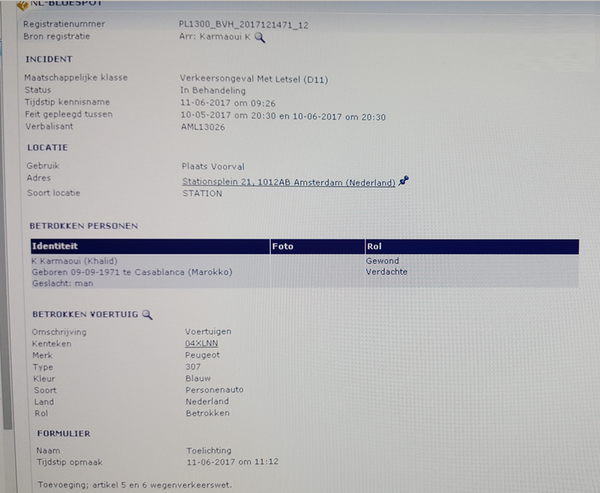Open the Kenteken license plate link
The image size is (600, 493).
click(x=202, y=343)
